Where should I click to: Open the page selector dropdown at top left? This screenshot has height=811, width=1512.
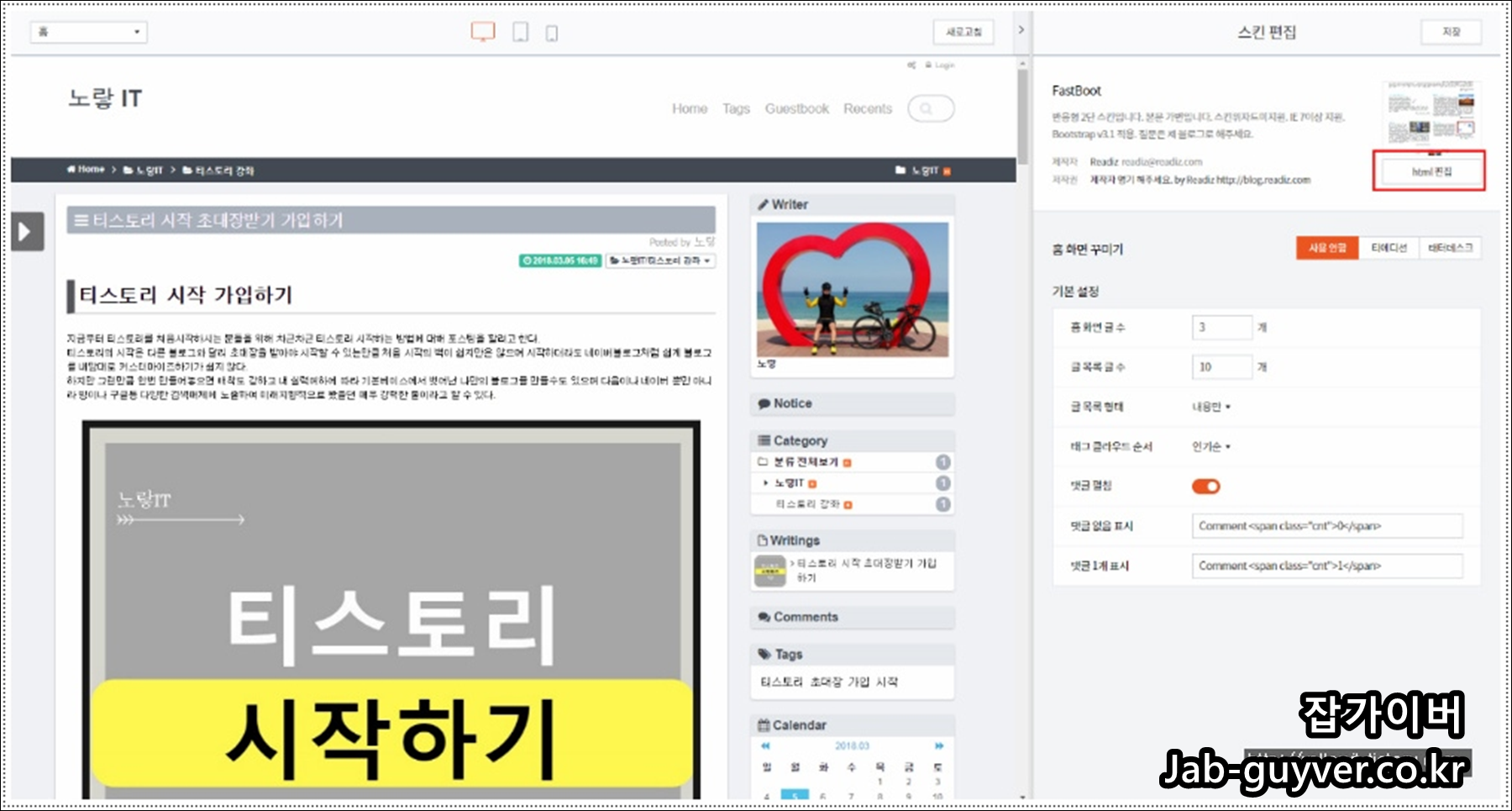89,32
